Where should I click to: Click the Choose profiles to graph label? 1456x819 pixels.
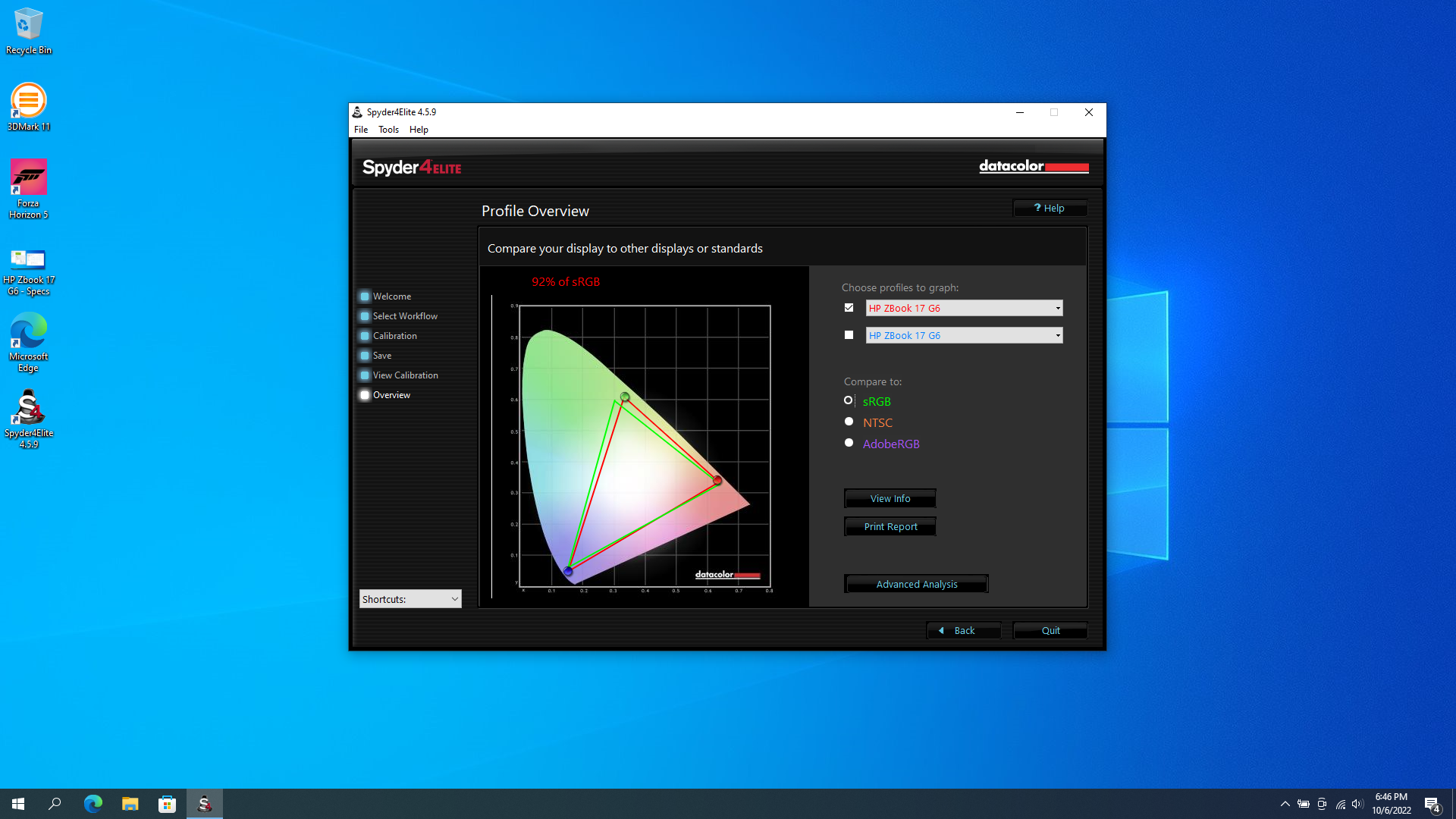click(900, 287)
